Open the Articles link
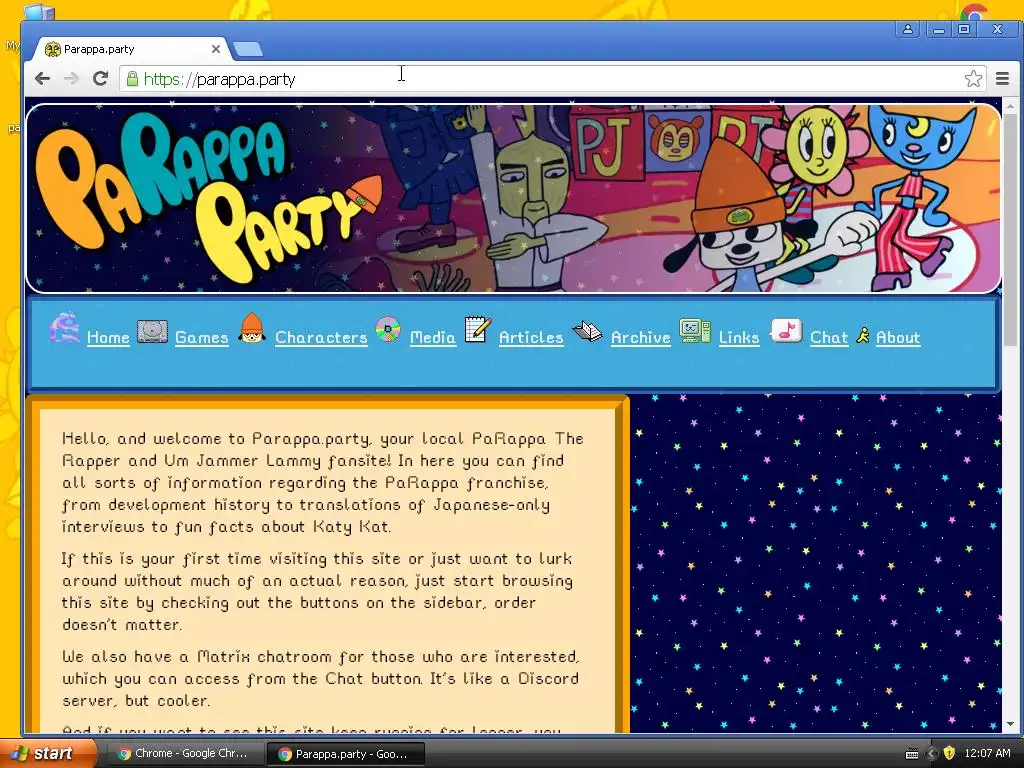Image resolution: width=1024 pixels, height=768 pixels. [531, 338]
